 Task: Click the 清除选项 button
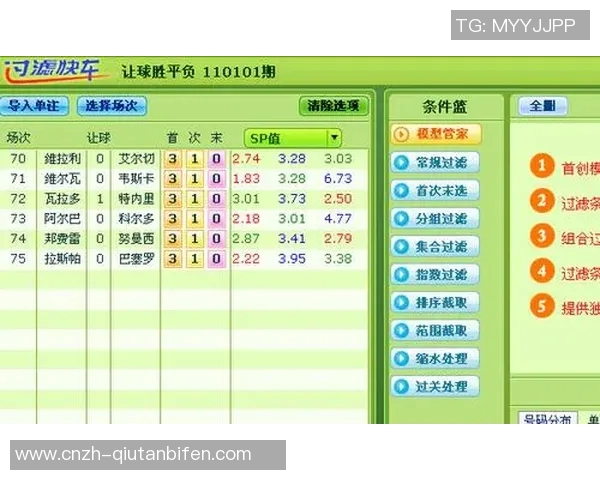333,106
